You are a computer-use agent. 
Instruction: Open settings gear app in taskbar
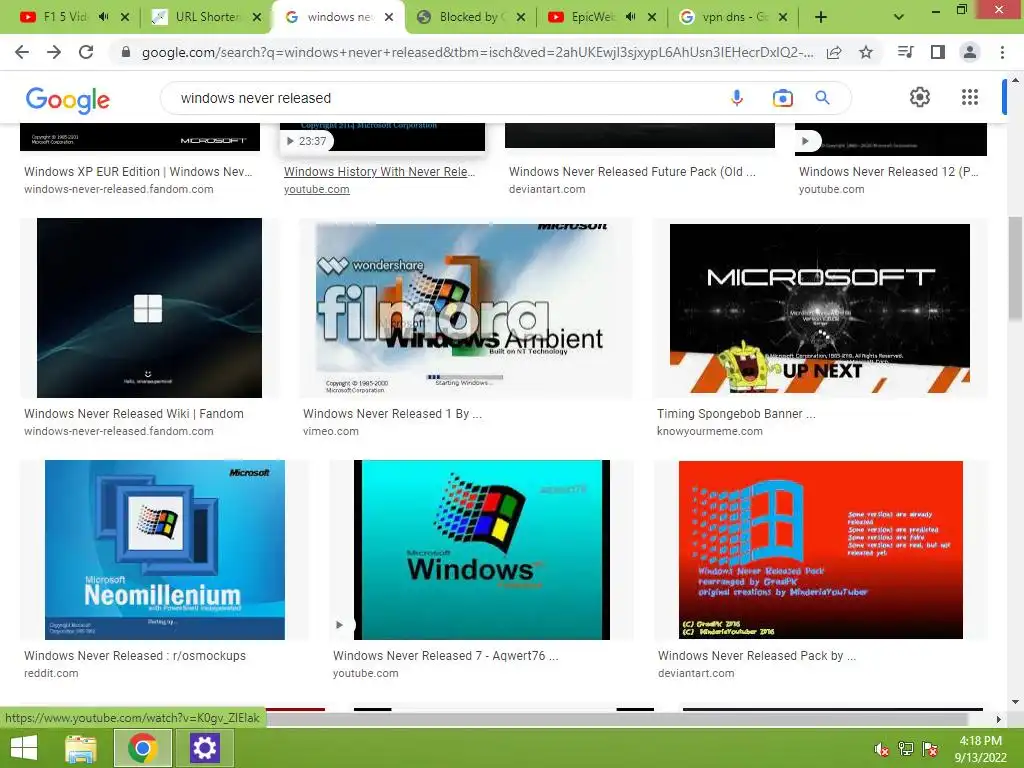204,748
